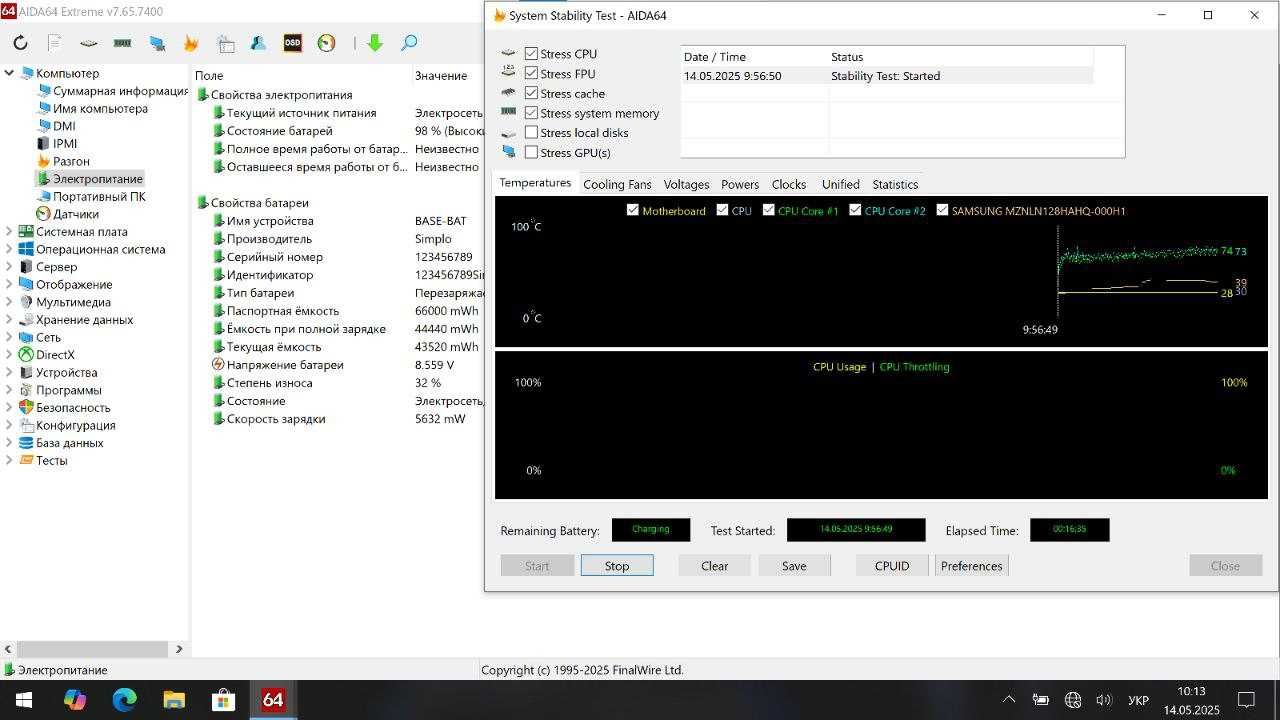Viewport: 1280px width, 720px height.
Task: Click the Refresh toolbar icon in AIDA64
Action: pos(20,43)
